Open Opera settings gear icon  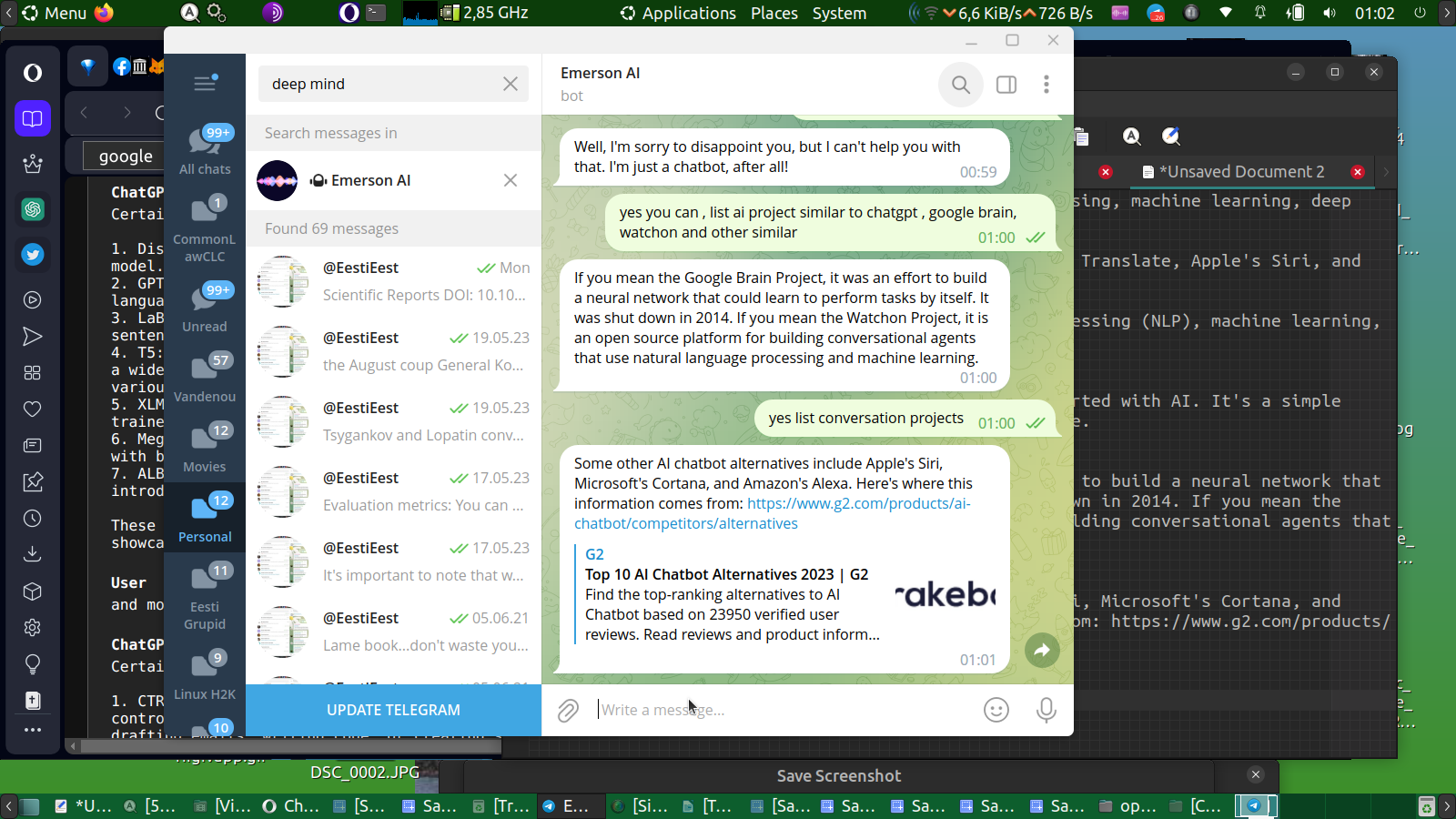[33, 628]
